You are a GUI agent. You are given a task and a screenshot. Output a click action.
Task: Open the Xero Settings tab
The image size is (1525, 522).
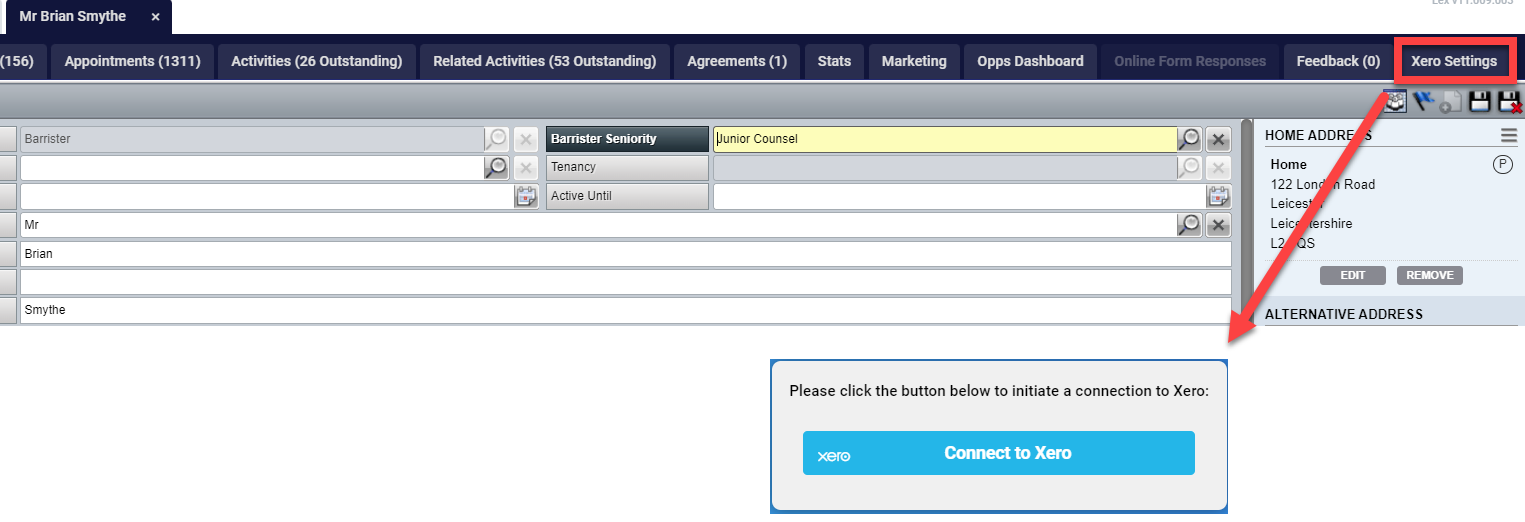tap(1454, 61)
